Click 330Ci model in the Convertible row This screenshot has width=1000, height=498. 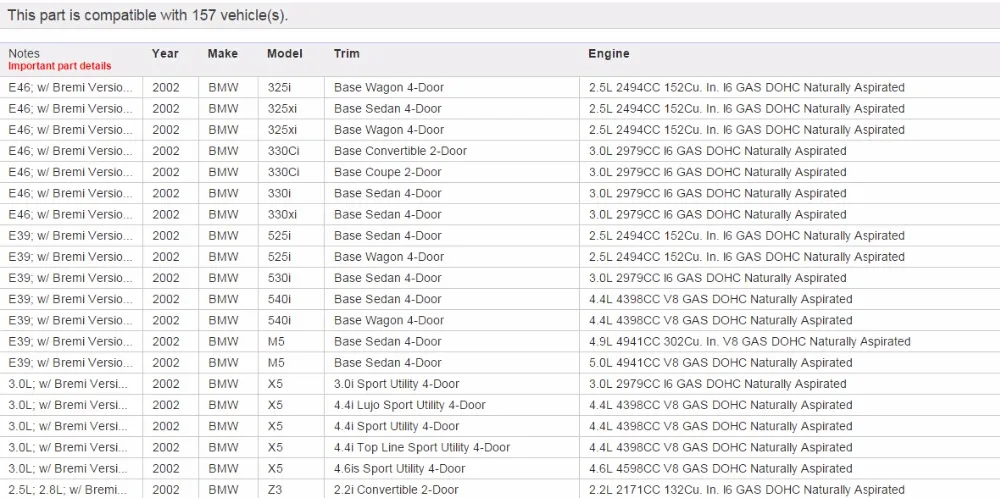[283, 151]
